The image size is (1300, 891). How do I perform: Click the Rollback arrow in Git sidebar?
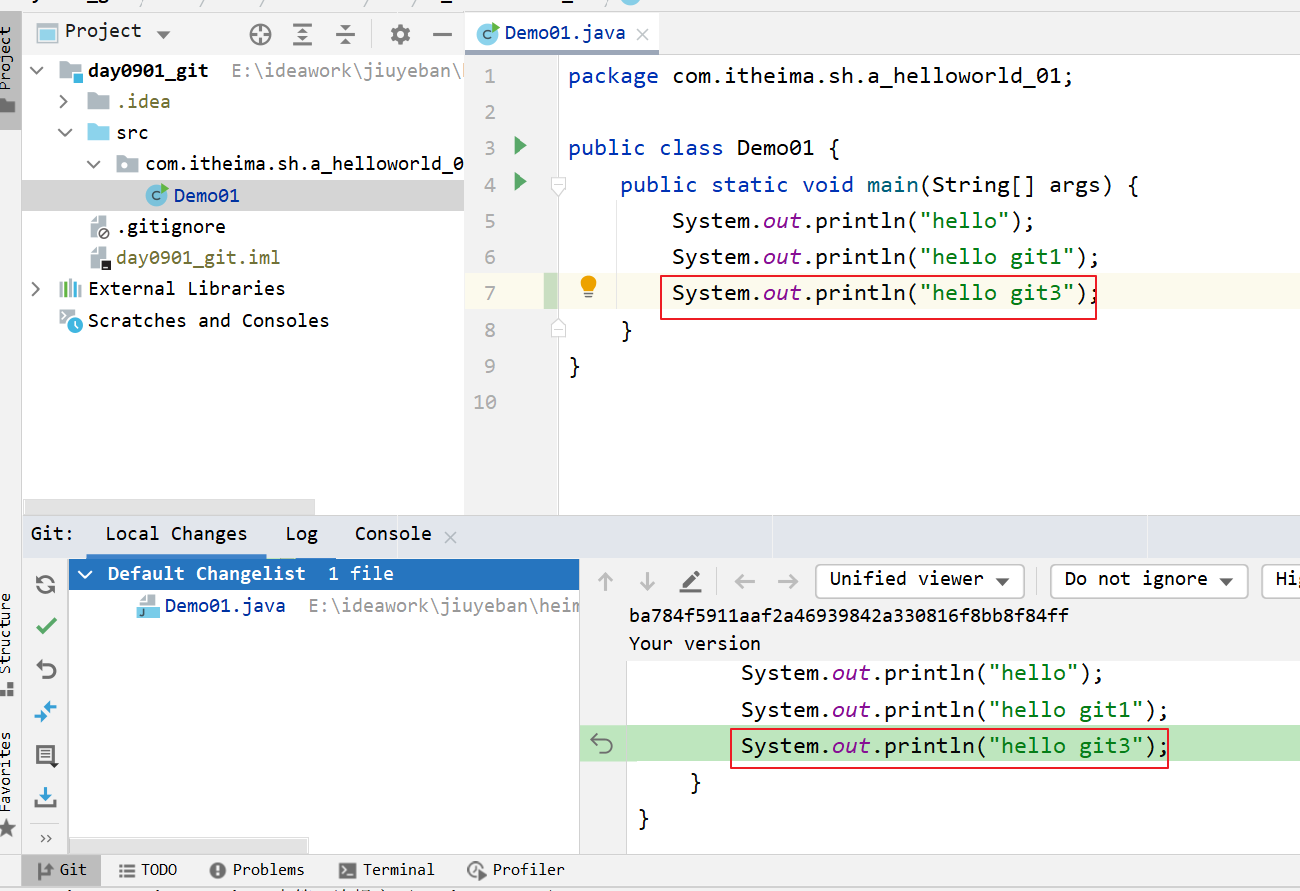[x=46, y=669]
